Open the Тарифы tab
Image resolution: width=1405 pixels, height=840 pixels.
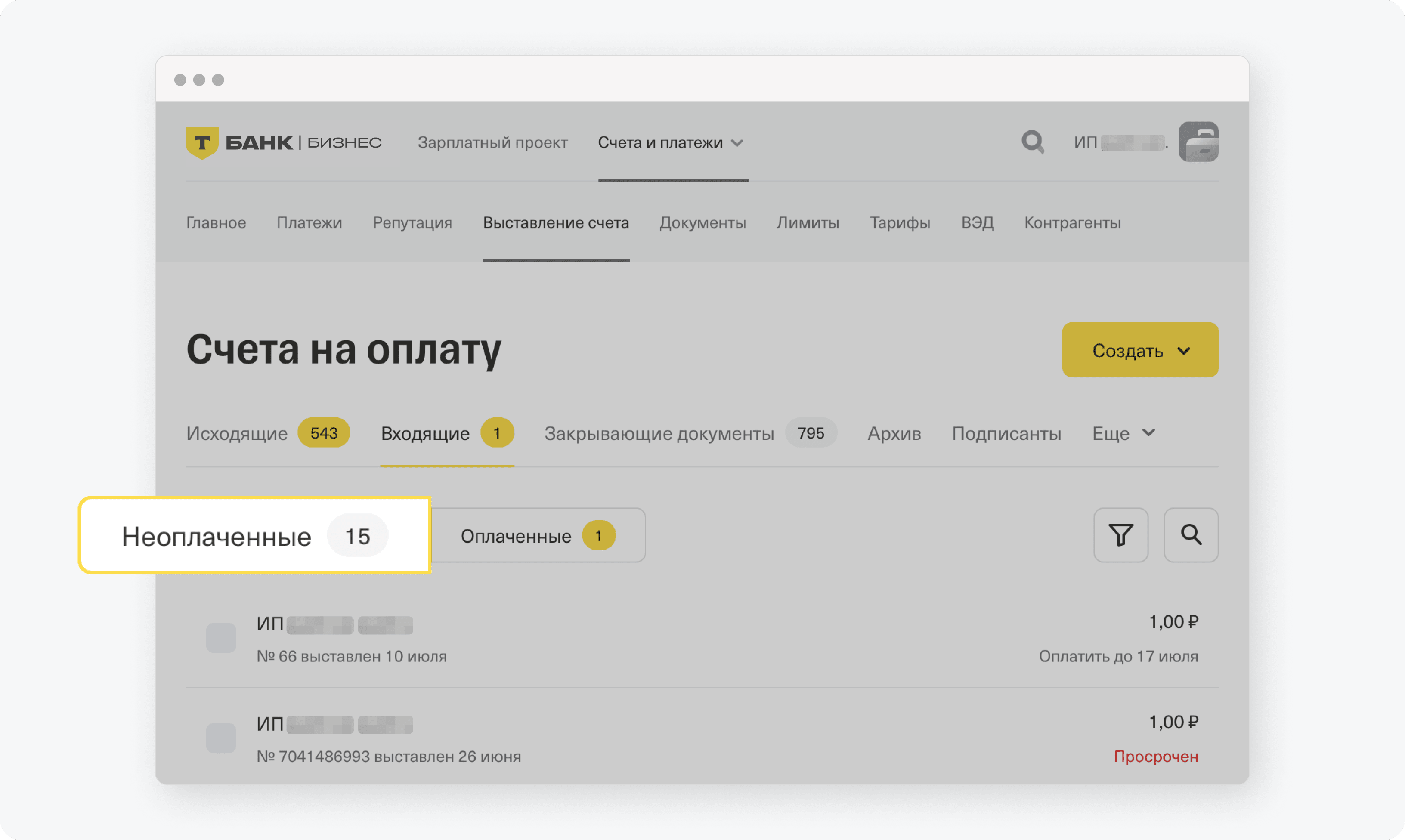[900, 222]
